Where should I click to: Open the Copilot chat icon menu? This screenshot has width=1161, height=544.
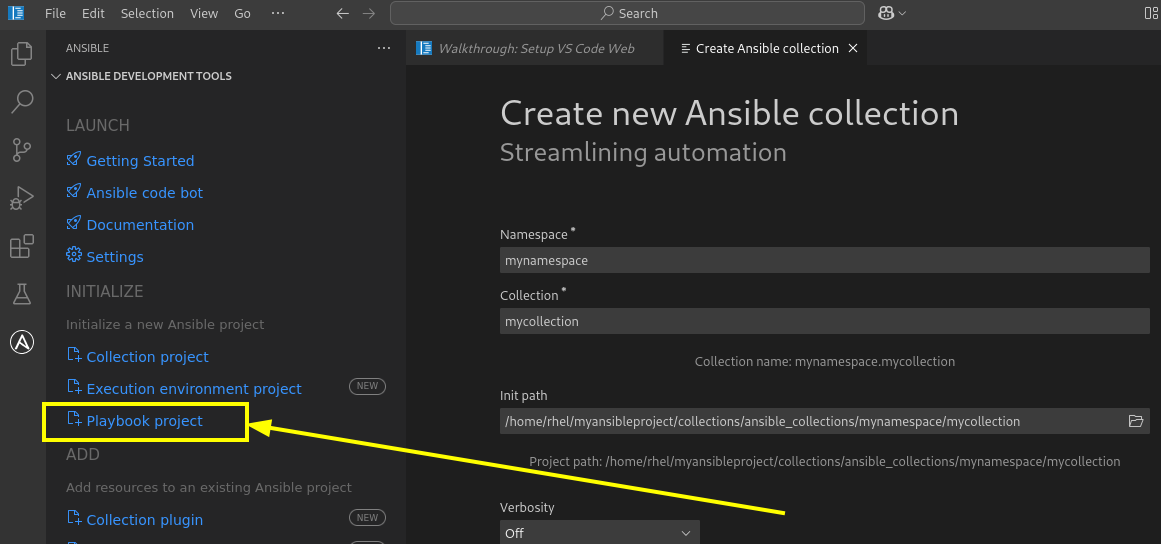(892, 13)
